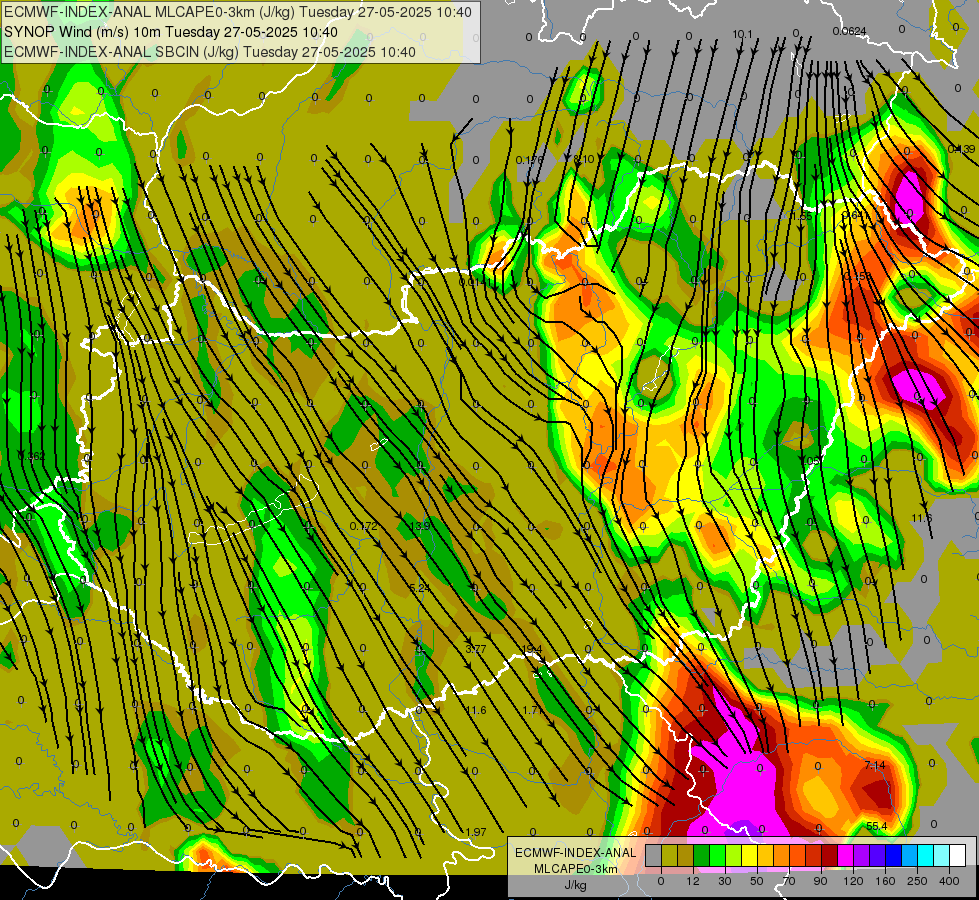
Task: Click the '19.4' map value
Action: (x=531, y=650)
